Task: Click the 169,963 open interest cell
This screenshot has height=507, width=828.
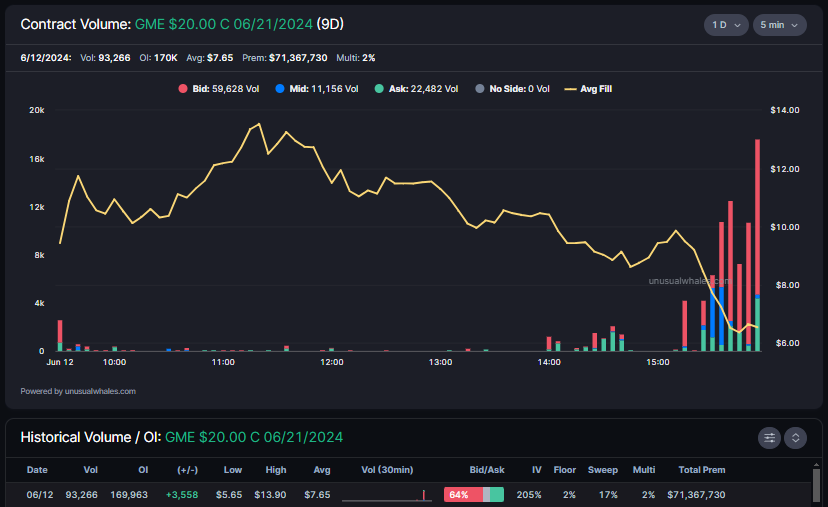Action: point(129,495)
